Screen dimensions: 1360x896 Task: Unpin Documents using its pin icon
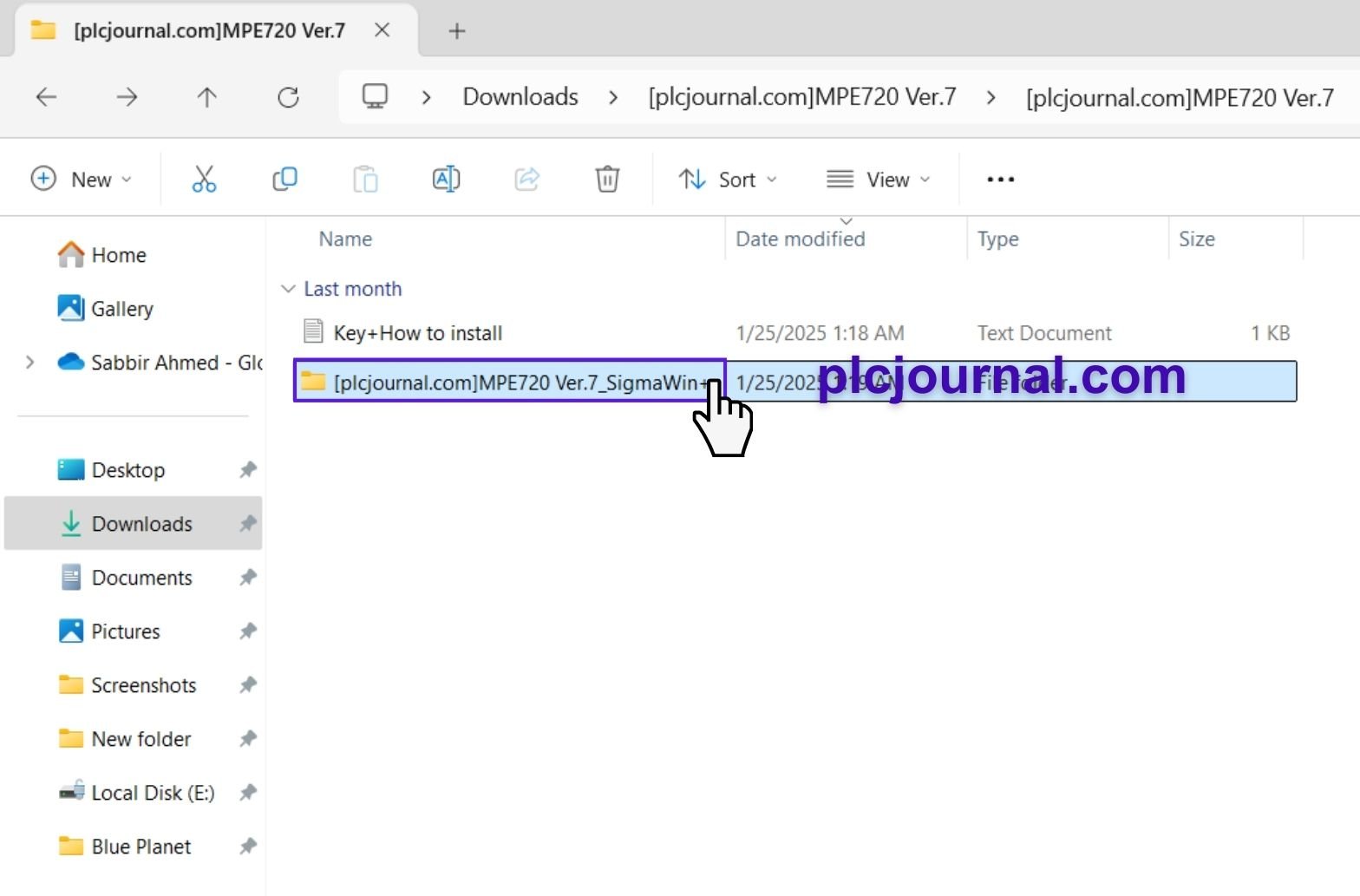click(x=248, y=578)
